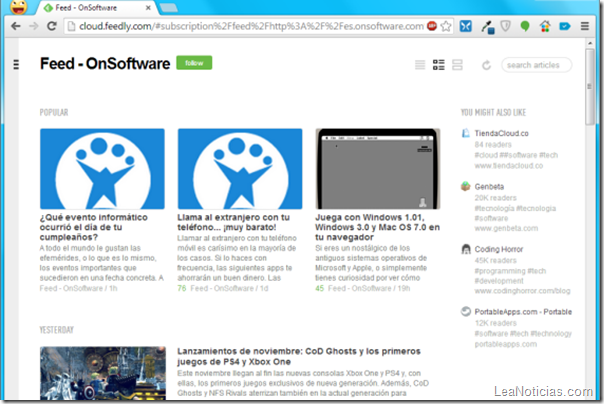Click the PortableApps.com feed icon
604x404 pixels.
pos(466,311)
